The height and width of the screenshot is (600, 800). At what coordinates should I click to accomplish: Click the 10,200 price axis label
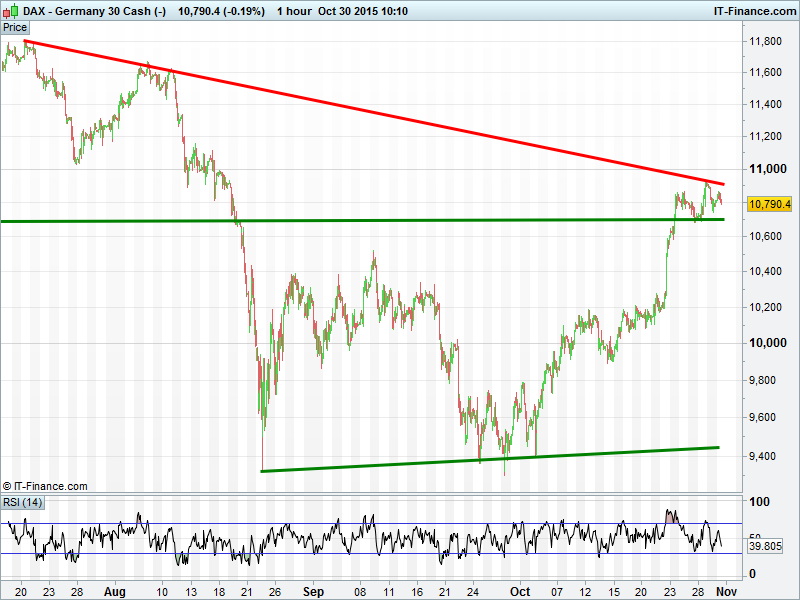(x=765, y=307)
